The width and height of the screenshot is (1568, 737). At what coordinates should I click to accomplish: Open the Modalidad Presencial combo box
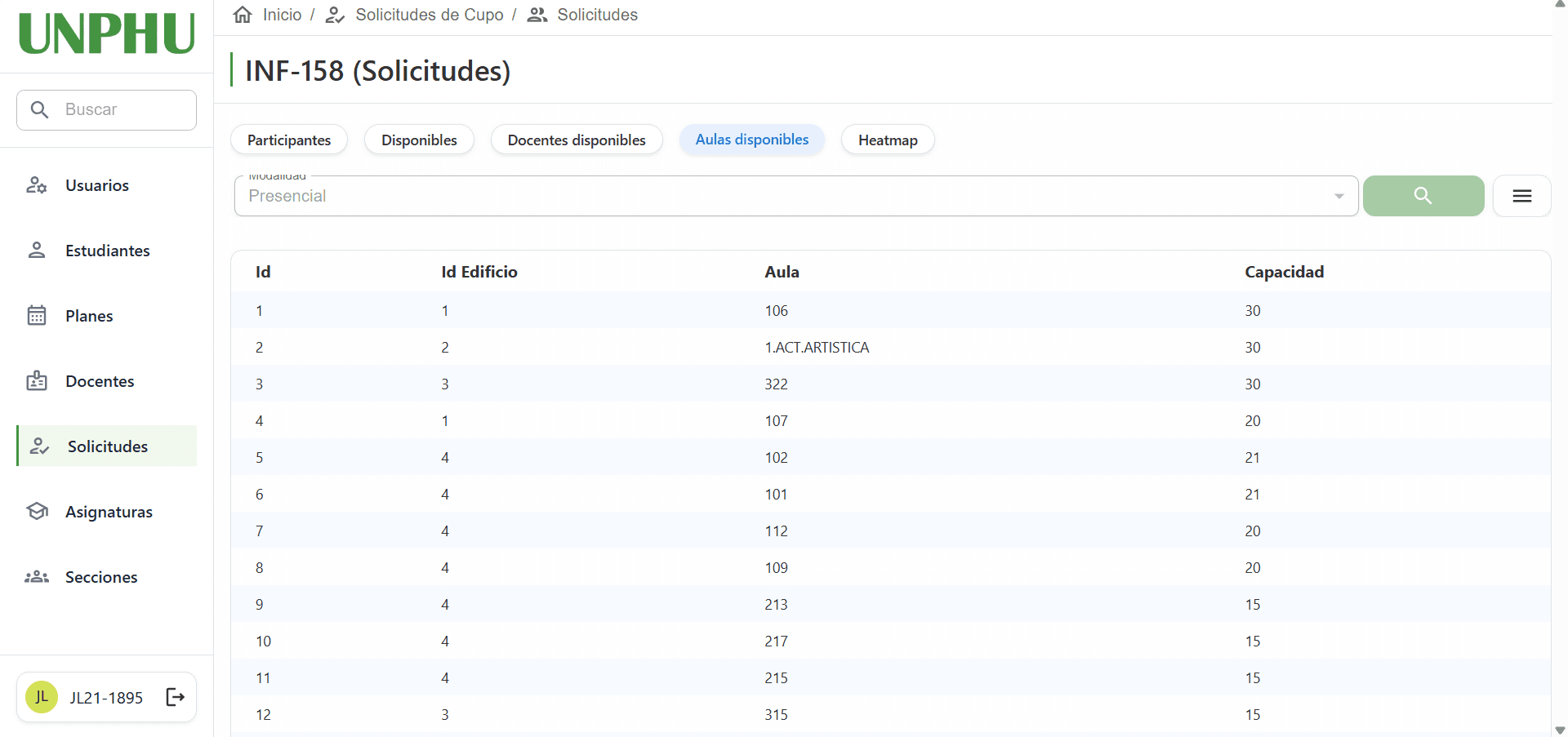point(796,196)
